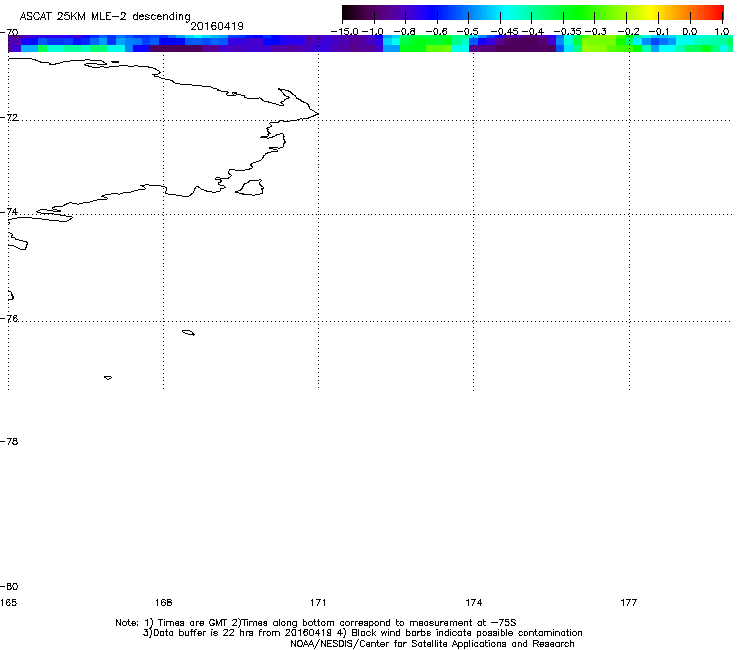Click the date 20160419 beneath the title
740x650 pixels.
point(217,26)
